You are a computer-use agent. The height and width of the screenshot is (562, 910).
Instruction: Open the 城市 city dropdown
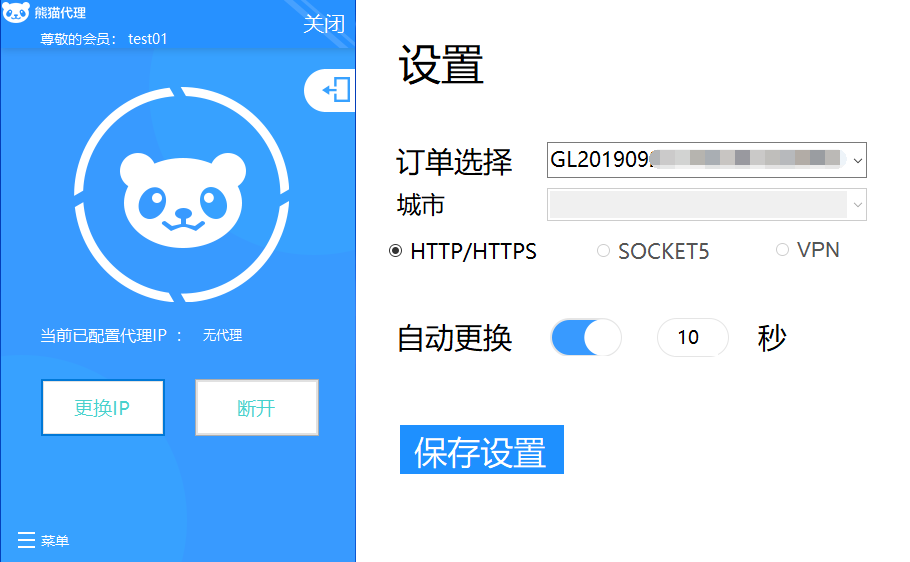point(706,204)
